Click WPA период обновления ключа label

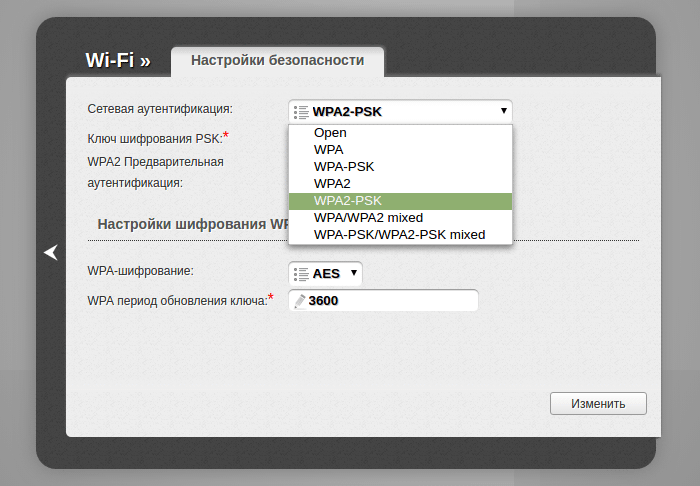coord(177,300)
